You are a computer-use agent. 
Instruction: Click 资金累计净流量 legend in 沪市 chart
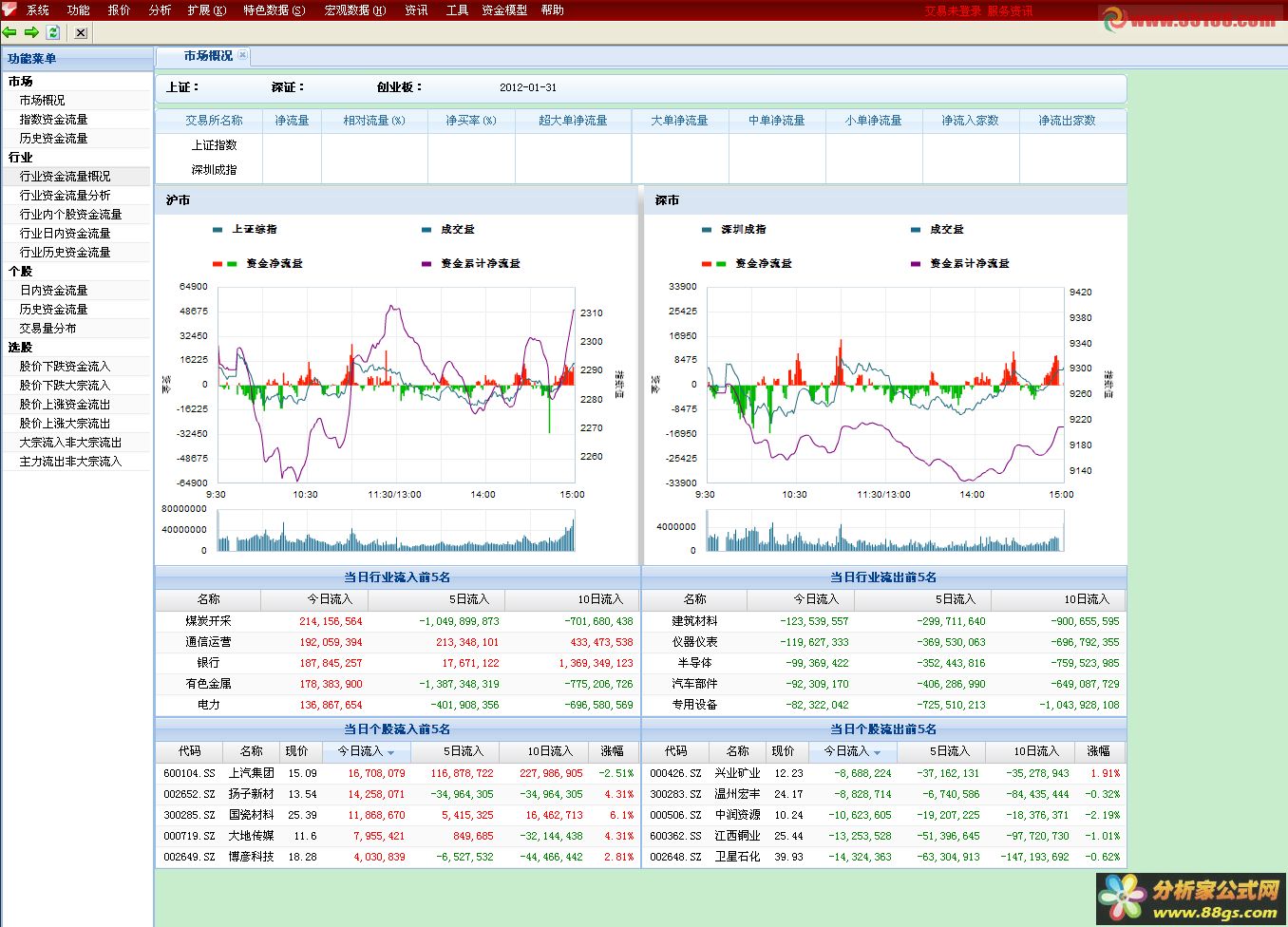coord(471,264)
